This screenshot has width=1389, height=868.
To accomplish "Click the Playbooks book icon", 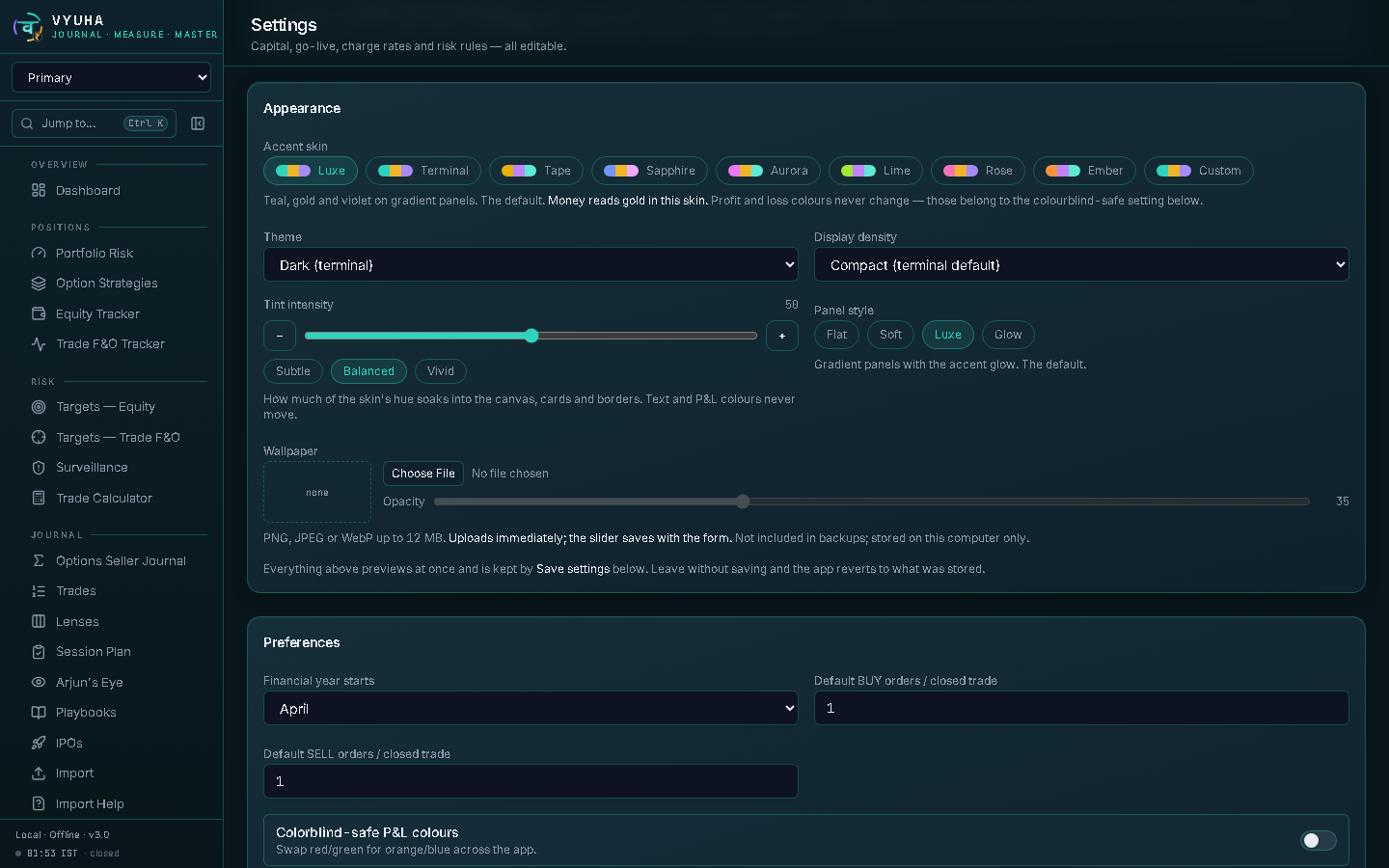I will (39, 713).
